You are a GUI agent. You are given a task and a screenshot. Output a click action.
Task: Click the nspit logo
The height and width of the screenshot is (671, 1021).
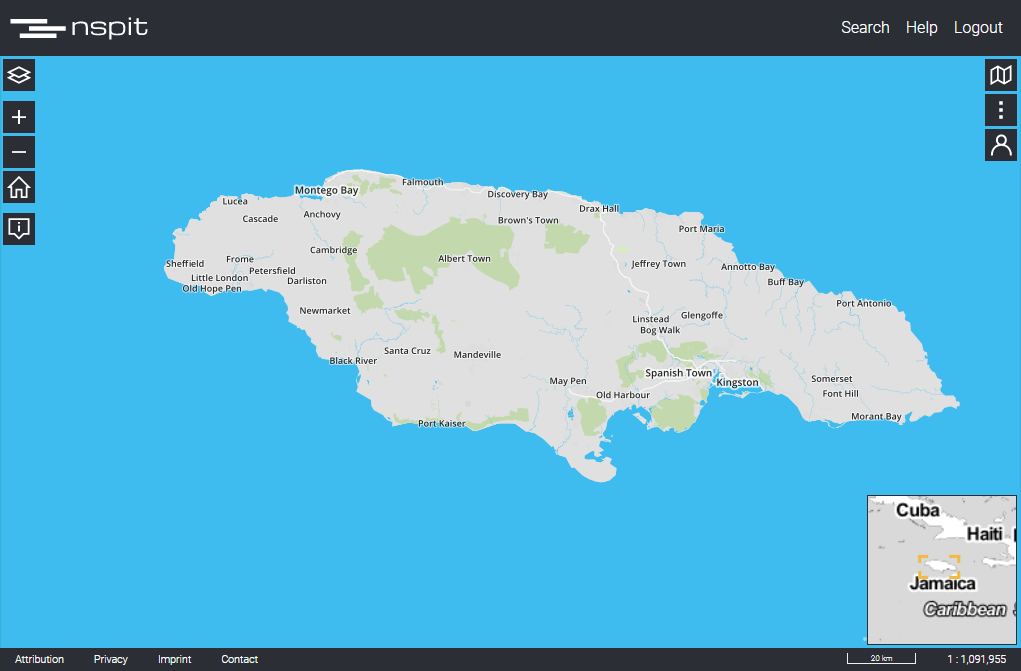coord(79,28)
